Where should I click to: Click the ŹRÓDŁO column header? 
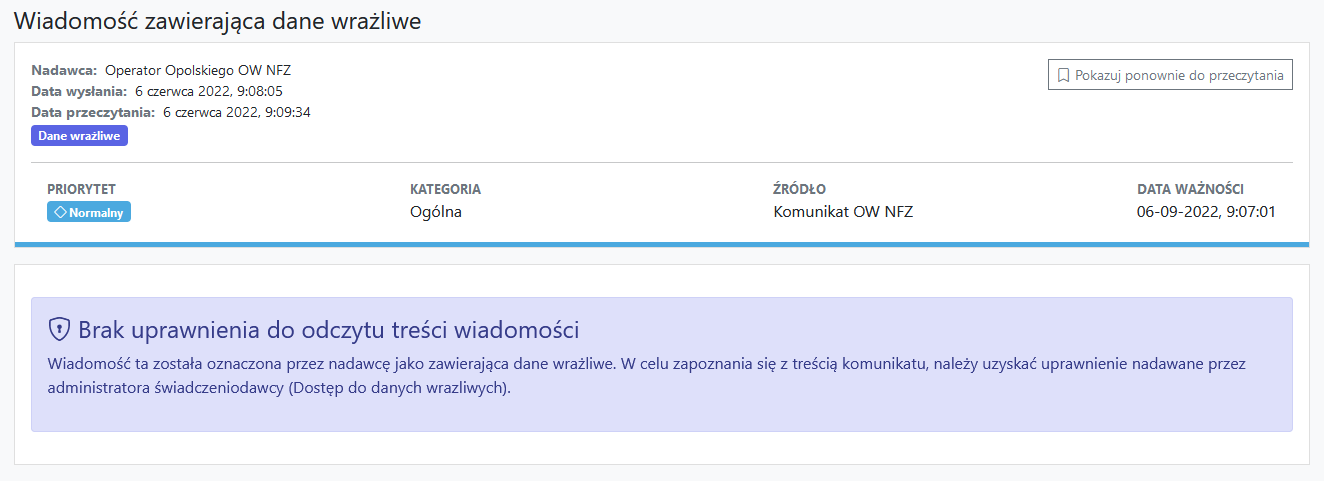click(799, 189)
